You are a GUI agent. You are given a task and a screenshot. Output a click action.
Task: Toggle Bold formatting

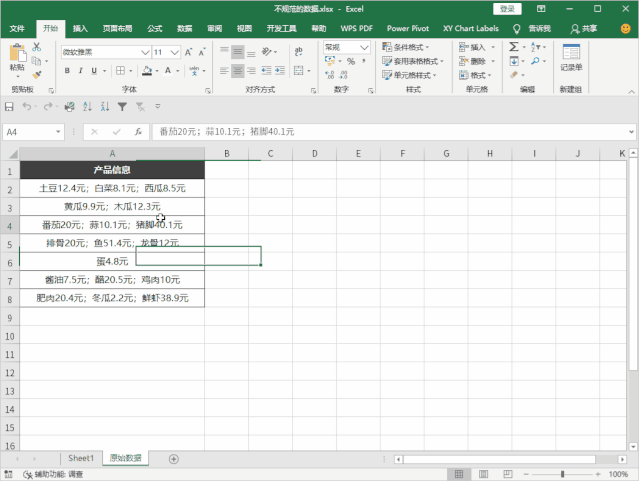coord(68,71)
